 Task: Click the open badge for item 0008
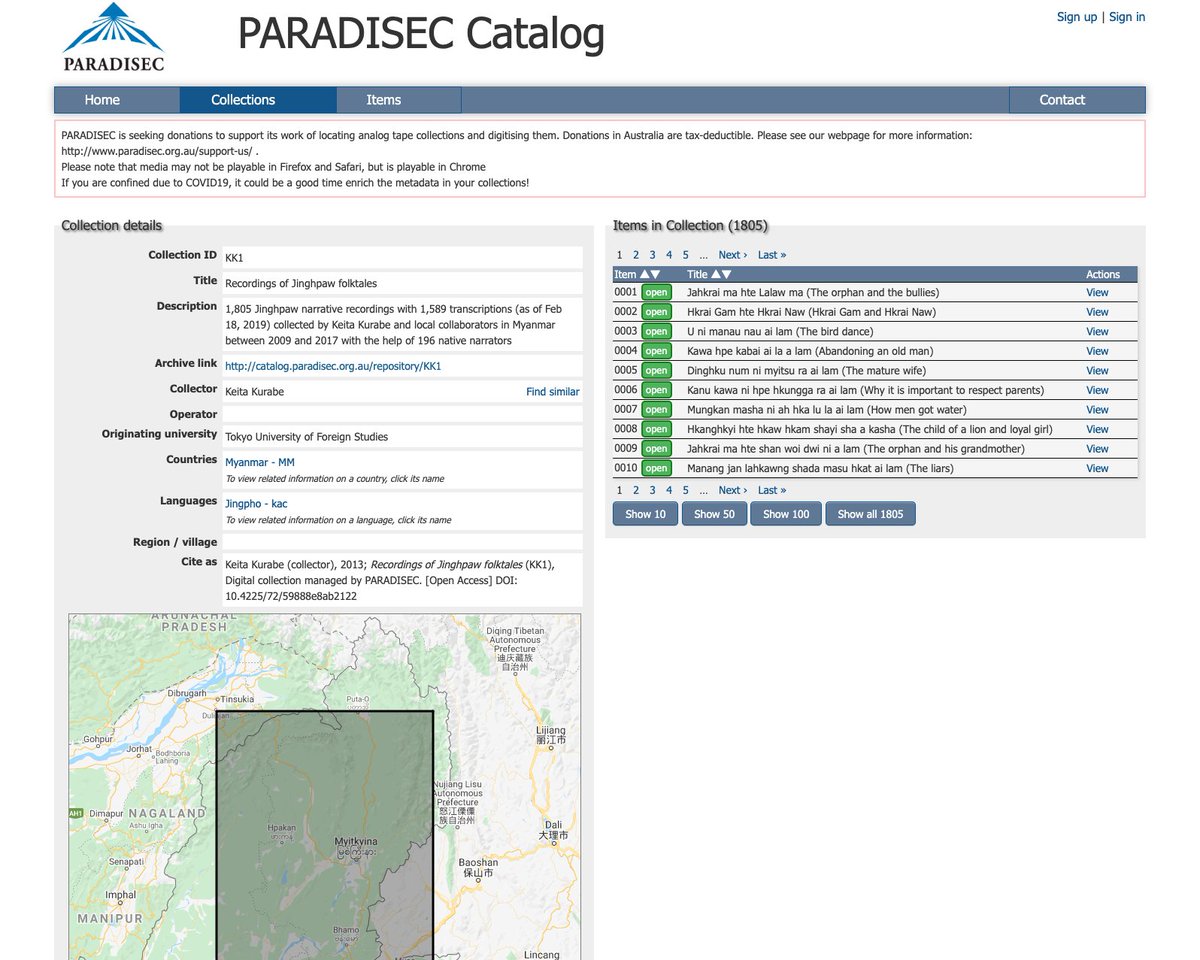click(656, 429)
